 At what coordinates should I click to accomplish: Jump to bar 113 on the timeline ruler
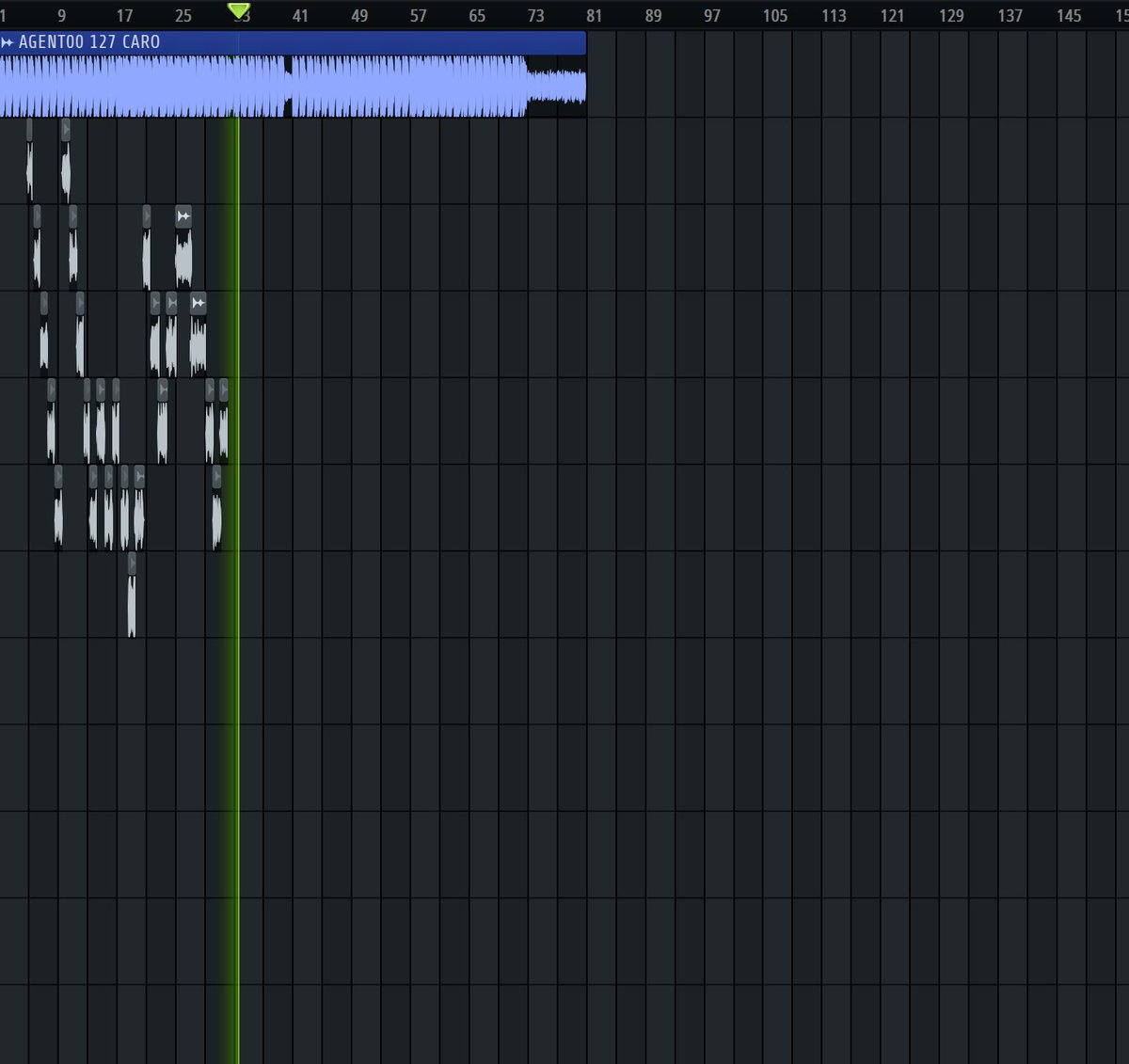point(834,16)
